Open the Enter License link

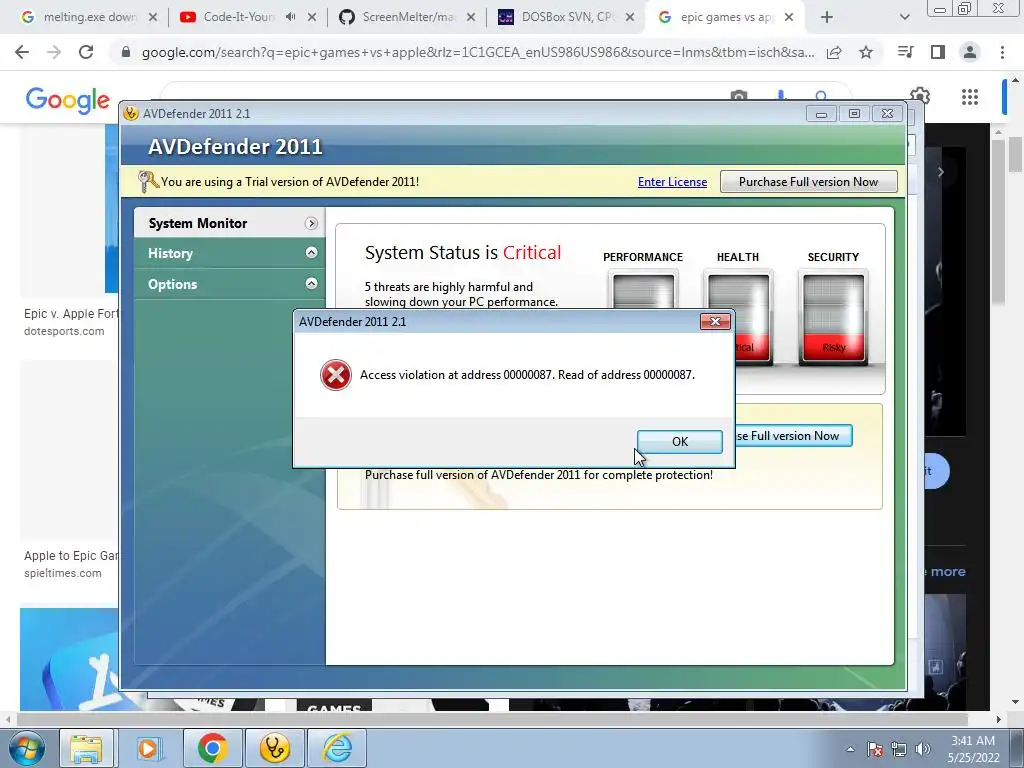click(672, 182)
